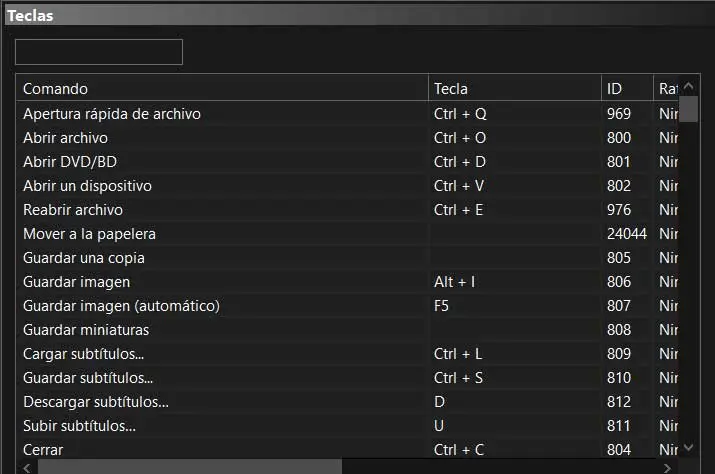Select Mover a la papelera command
The width and height of the screenshot is (715, 474).
point(90,234)
